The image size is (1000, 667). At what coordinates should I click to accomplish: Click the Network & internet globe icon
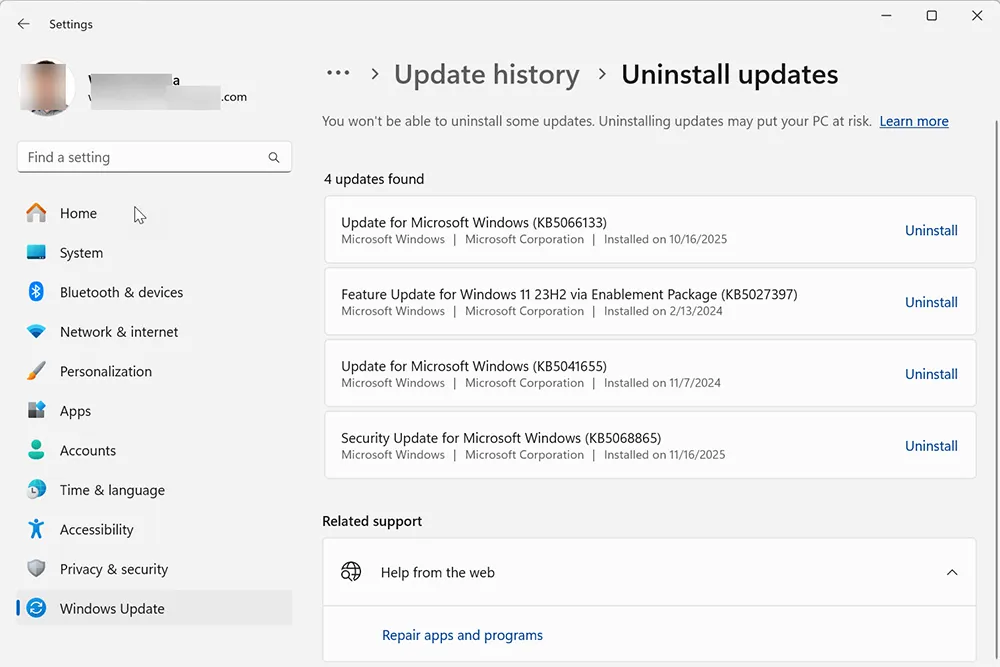(36, 331)
